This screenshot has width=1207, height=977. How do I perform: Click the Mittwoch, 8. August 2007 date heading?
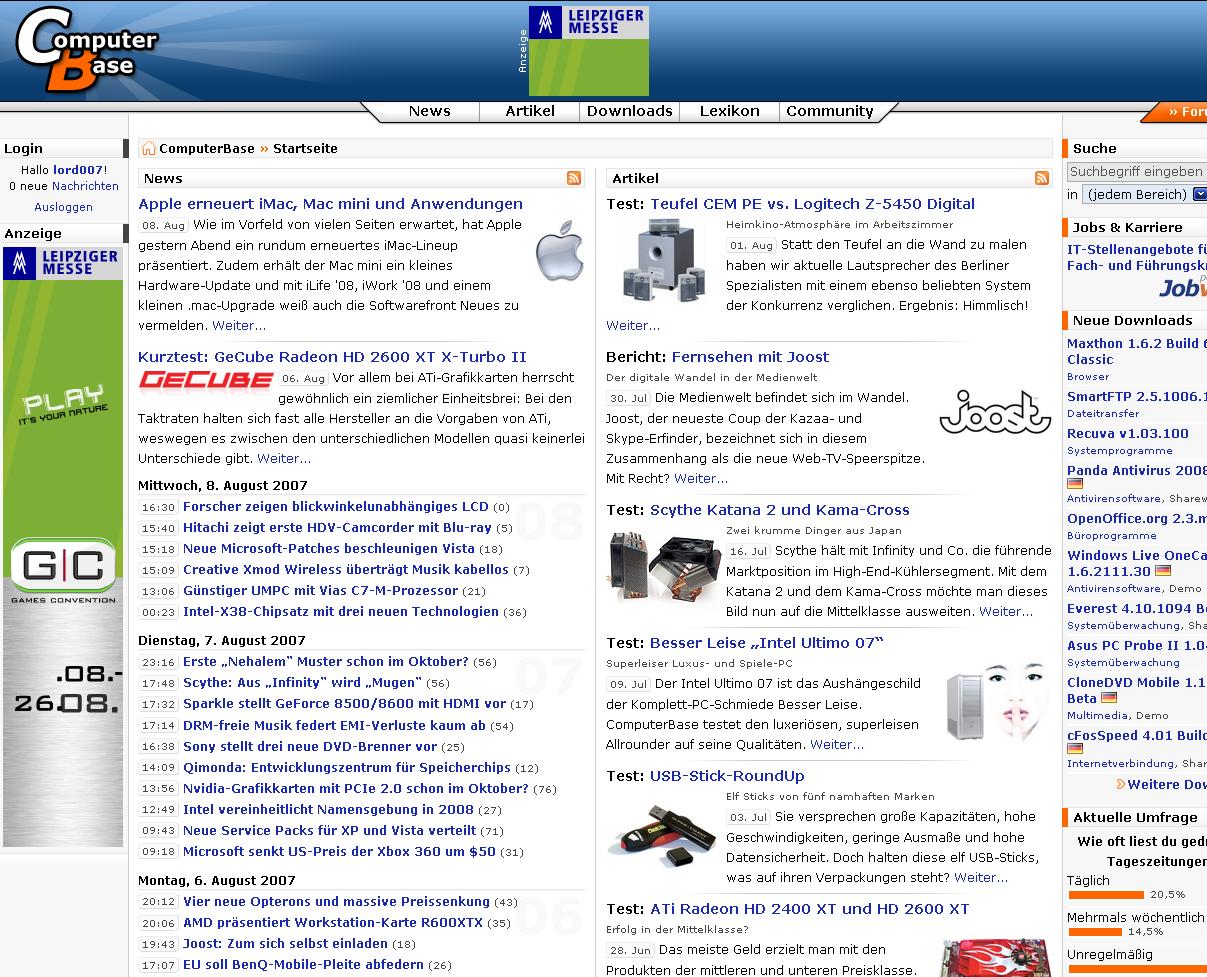click(222, 485)
